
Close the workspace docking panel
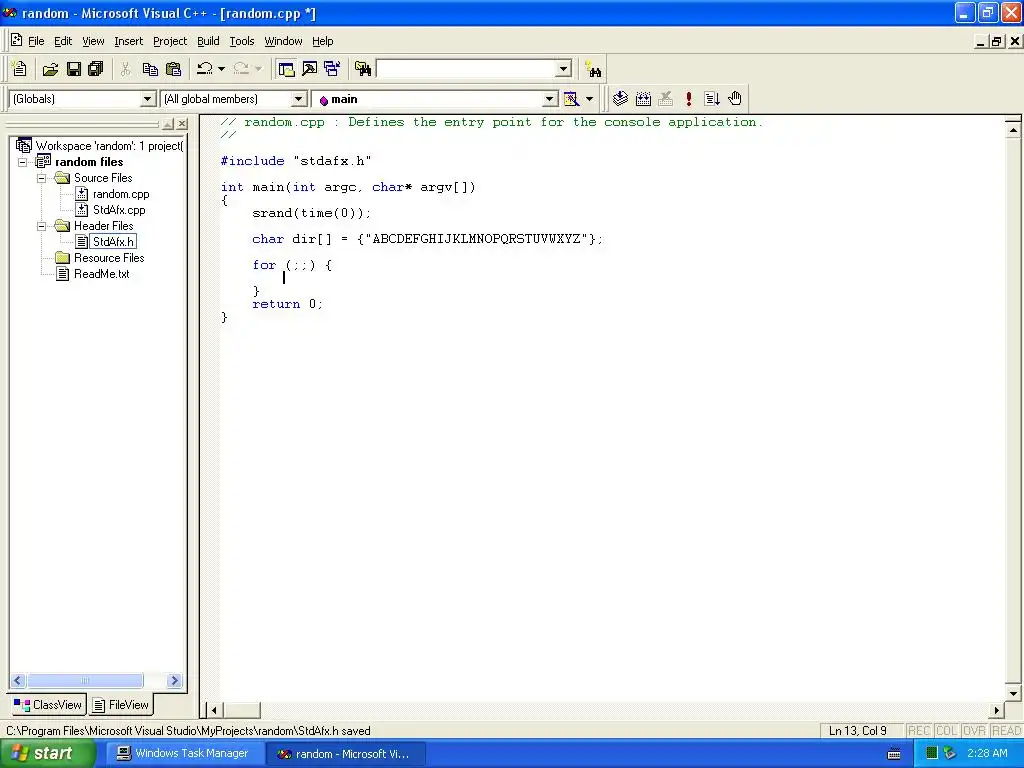click(x=182, y=123)
